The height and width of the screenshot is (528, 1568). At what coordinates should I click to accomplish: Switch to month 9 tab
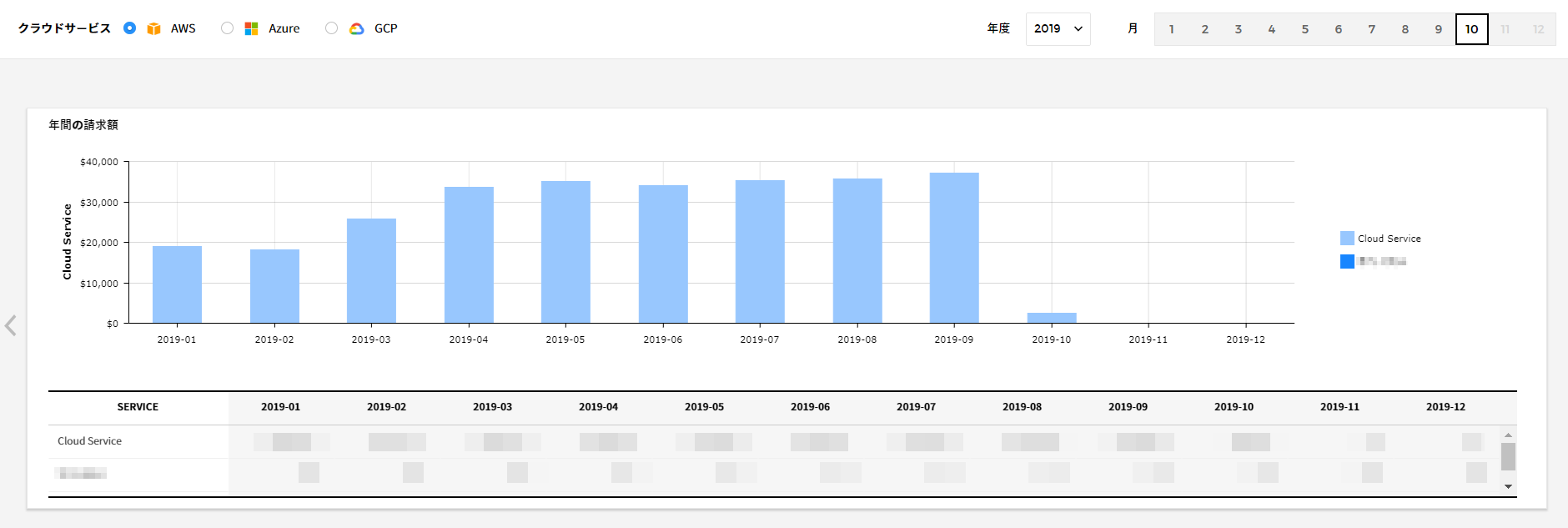[1438, 29]
